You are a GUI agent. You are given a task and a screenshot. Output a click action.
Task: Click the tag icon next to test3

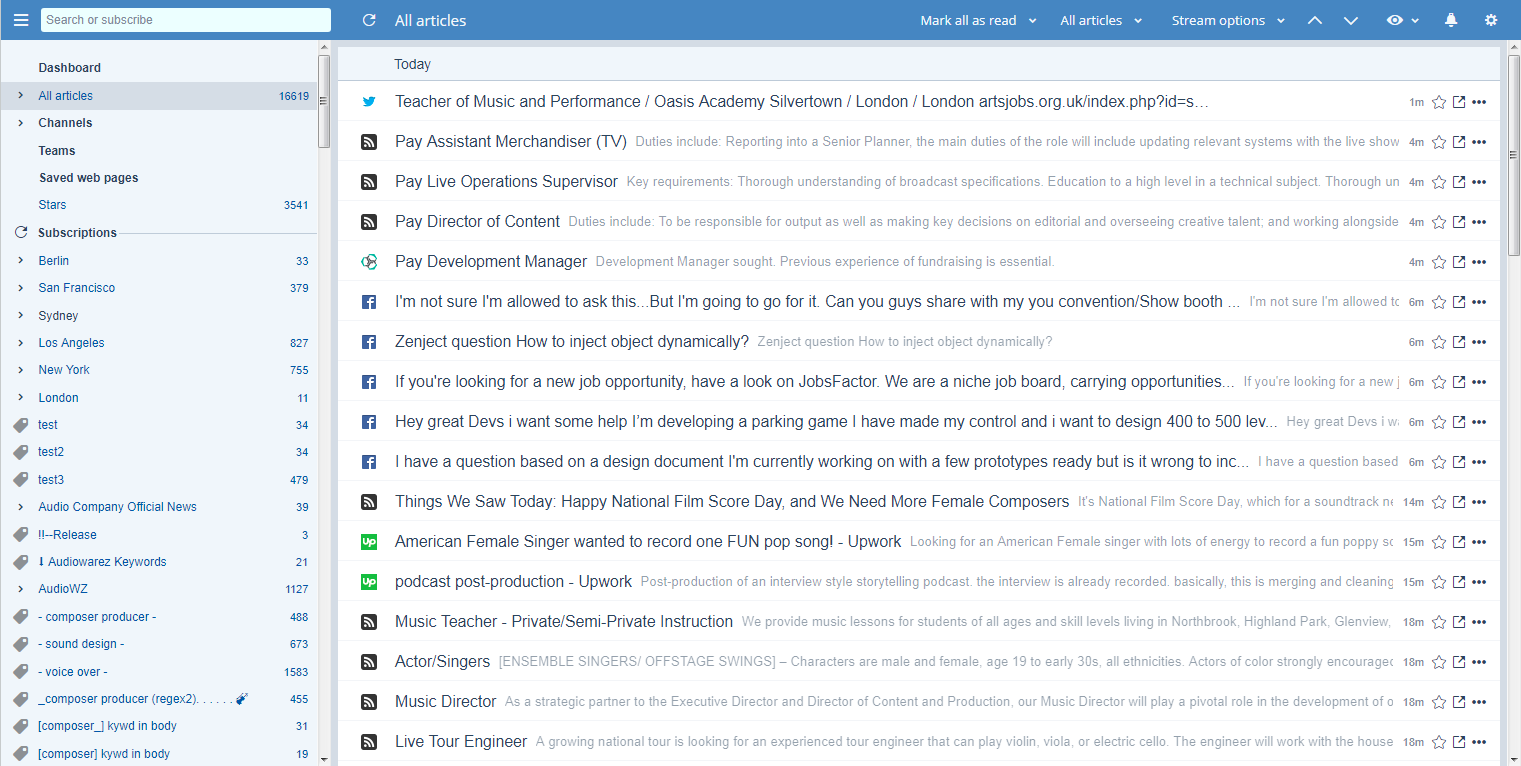coord(21,480)
